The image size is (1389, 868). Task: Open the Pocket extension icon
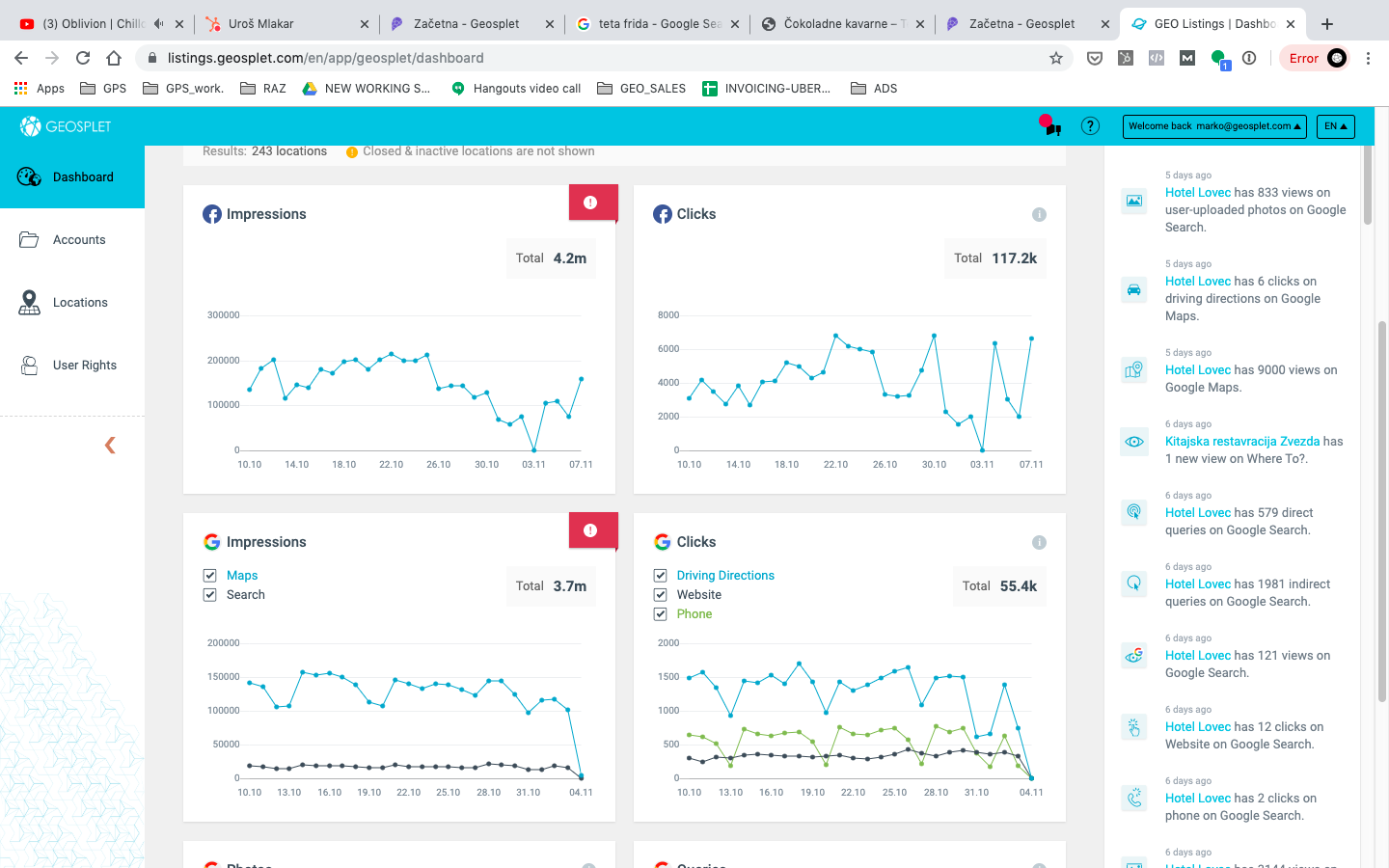[1095, 58]
